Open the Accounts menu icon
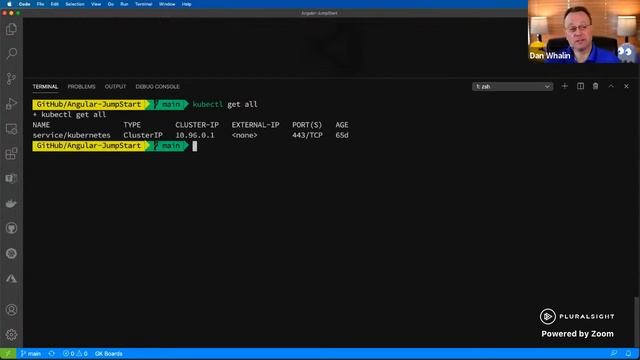Screen dimensions: 640x360 point(11,310)
